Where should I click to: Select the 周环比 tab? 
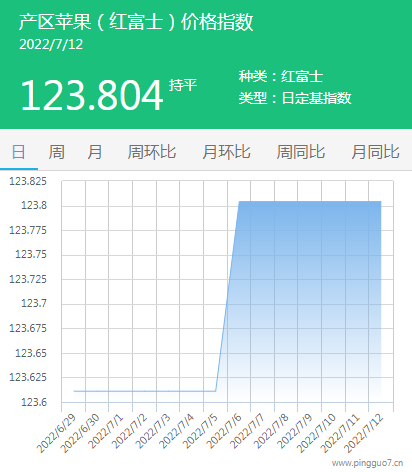[152, 152]
